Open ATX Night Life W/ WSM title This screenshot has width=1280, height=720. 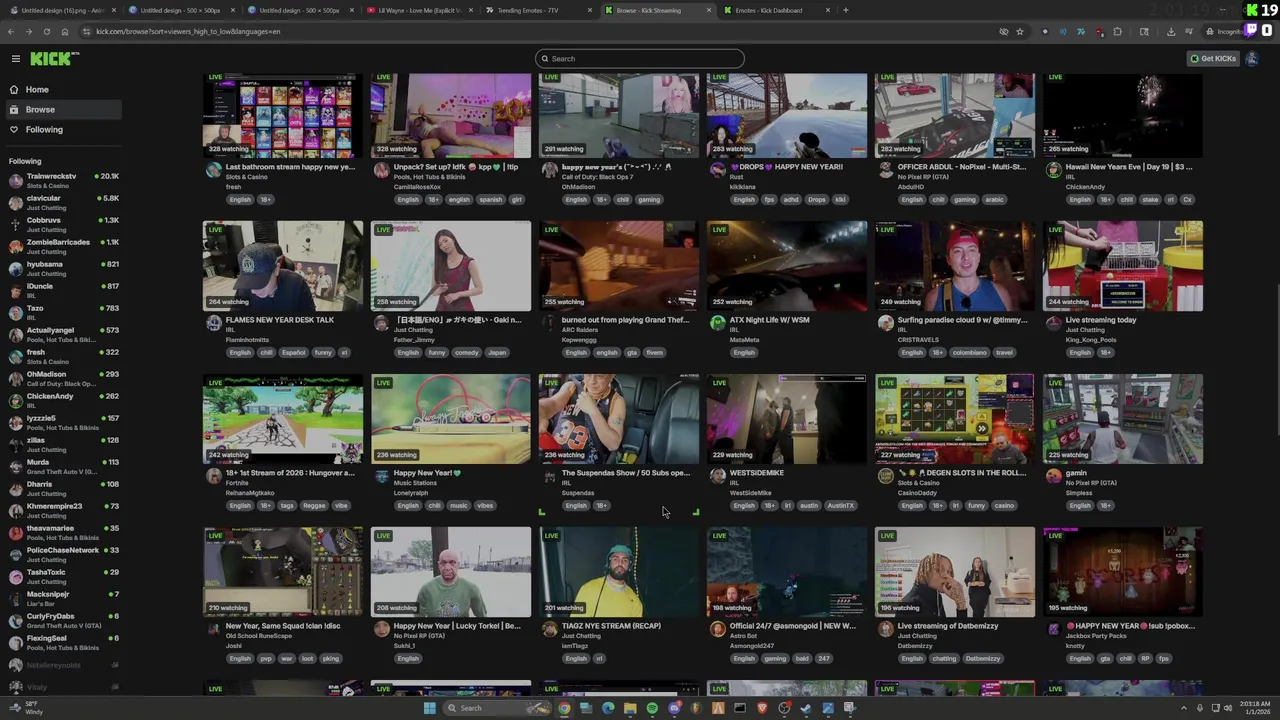(x=769, y=320)
